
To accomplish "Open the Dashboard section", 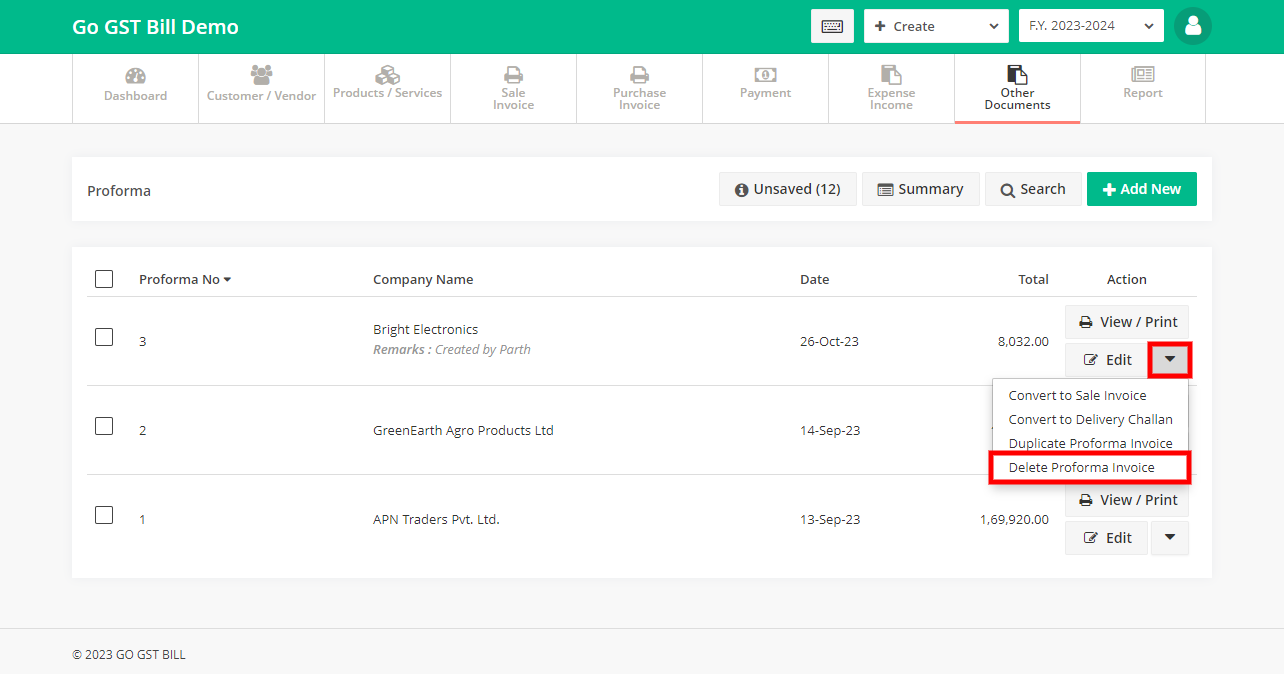I will [135, 88].
